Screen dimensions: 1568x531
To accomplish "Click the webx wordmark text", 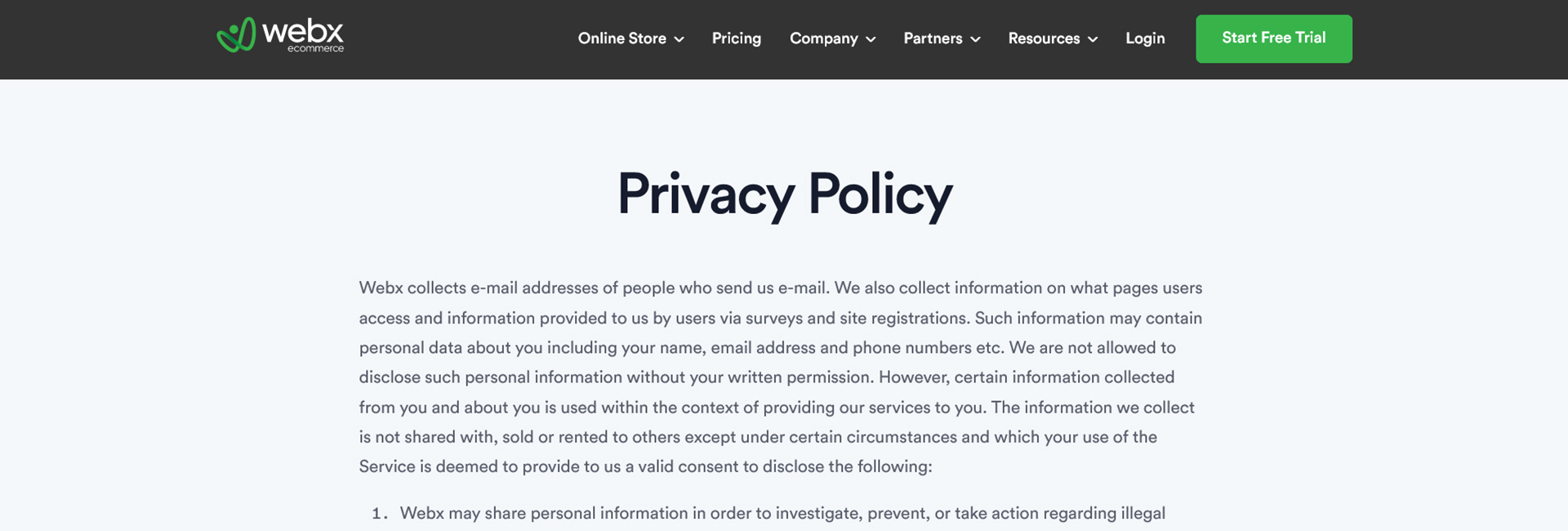I will 302,31.
